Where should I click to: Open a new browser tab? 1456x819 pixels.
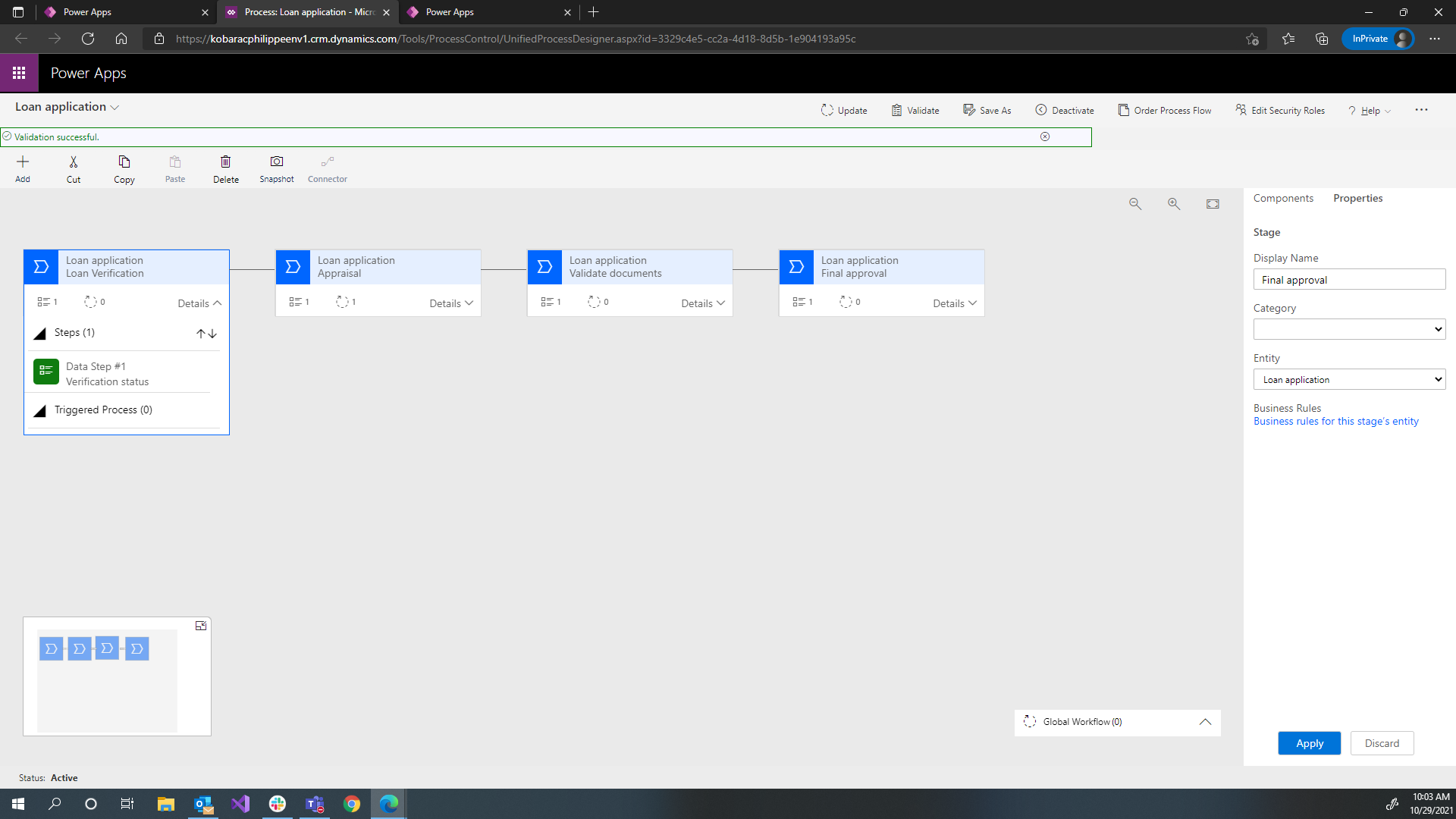pos(594,12)
